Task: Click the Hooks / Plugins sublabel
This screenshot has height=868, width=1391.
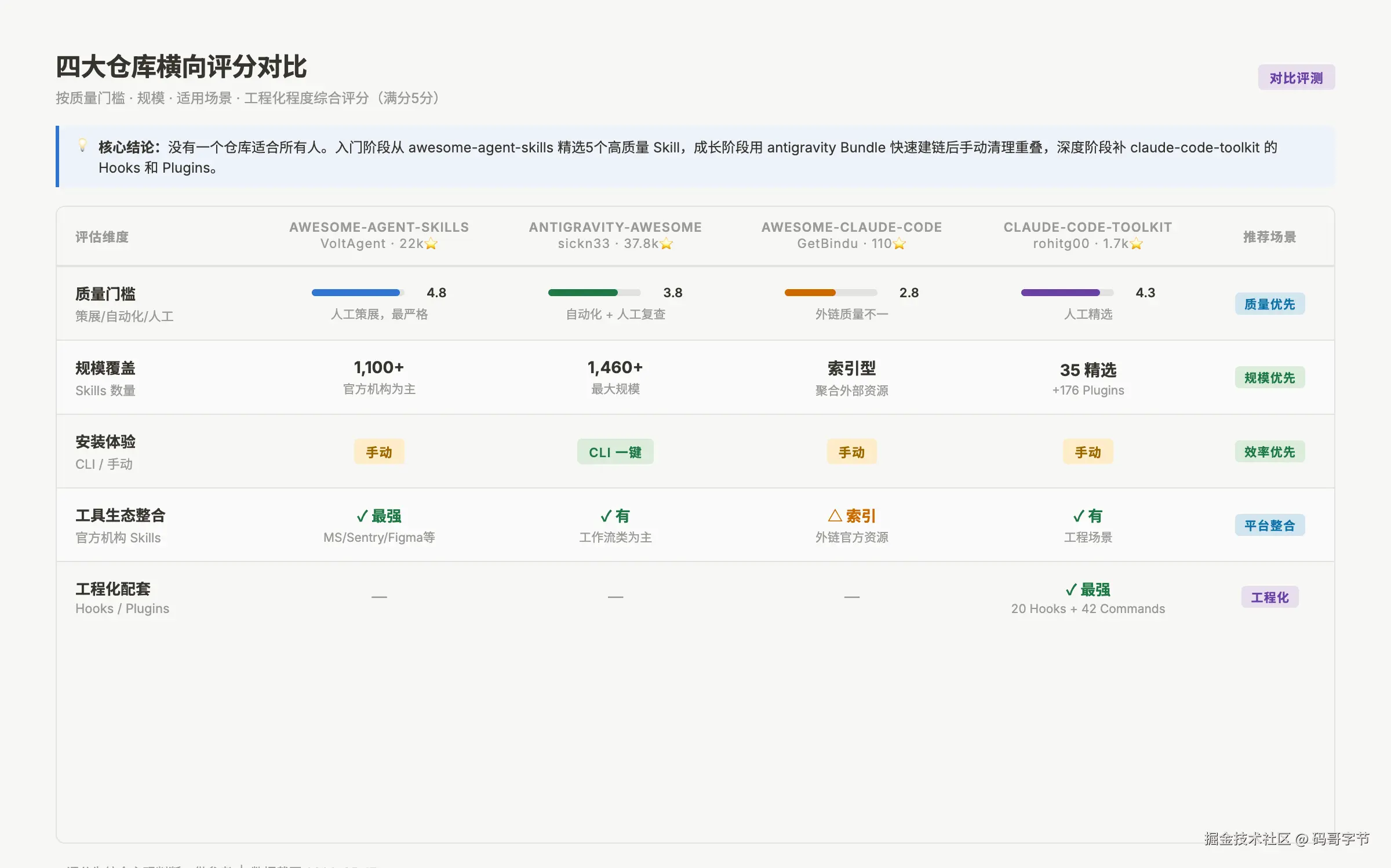Action: point(122,608)
